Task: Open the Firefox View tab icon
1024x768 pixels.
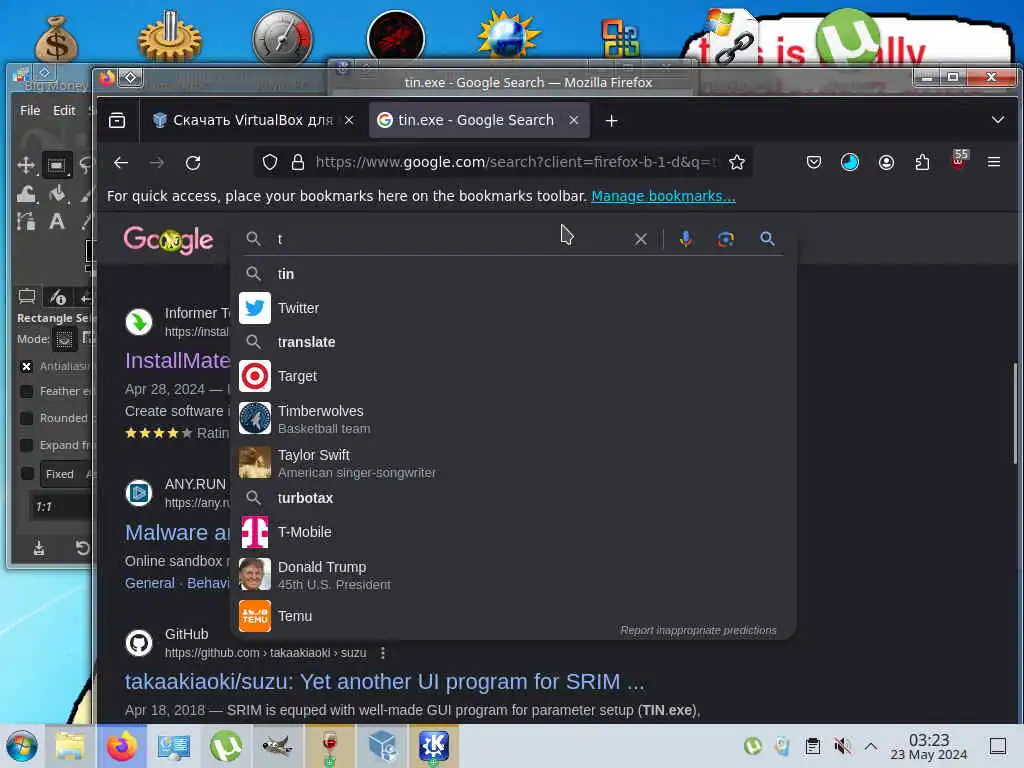Action: 118,120
